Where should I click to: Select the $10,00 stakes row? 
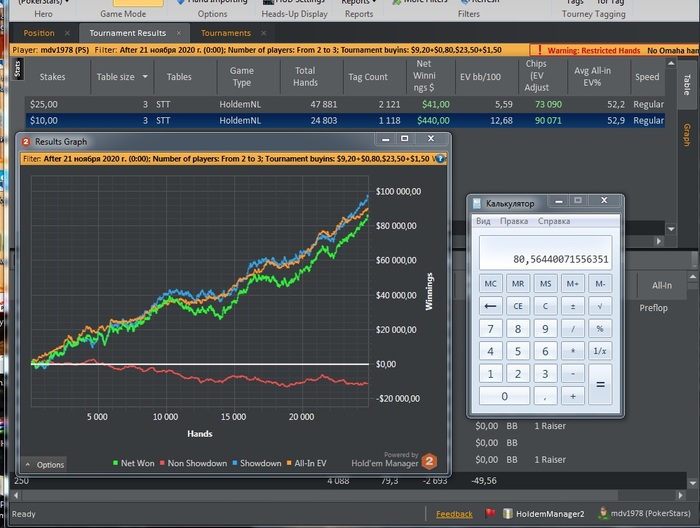345,121
